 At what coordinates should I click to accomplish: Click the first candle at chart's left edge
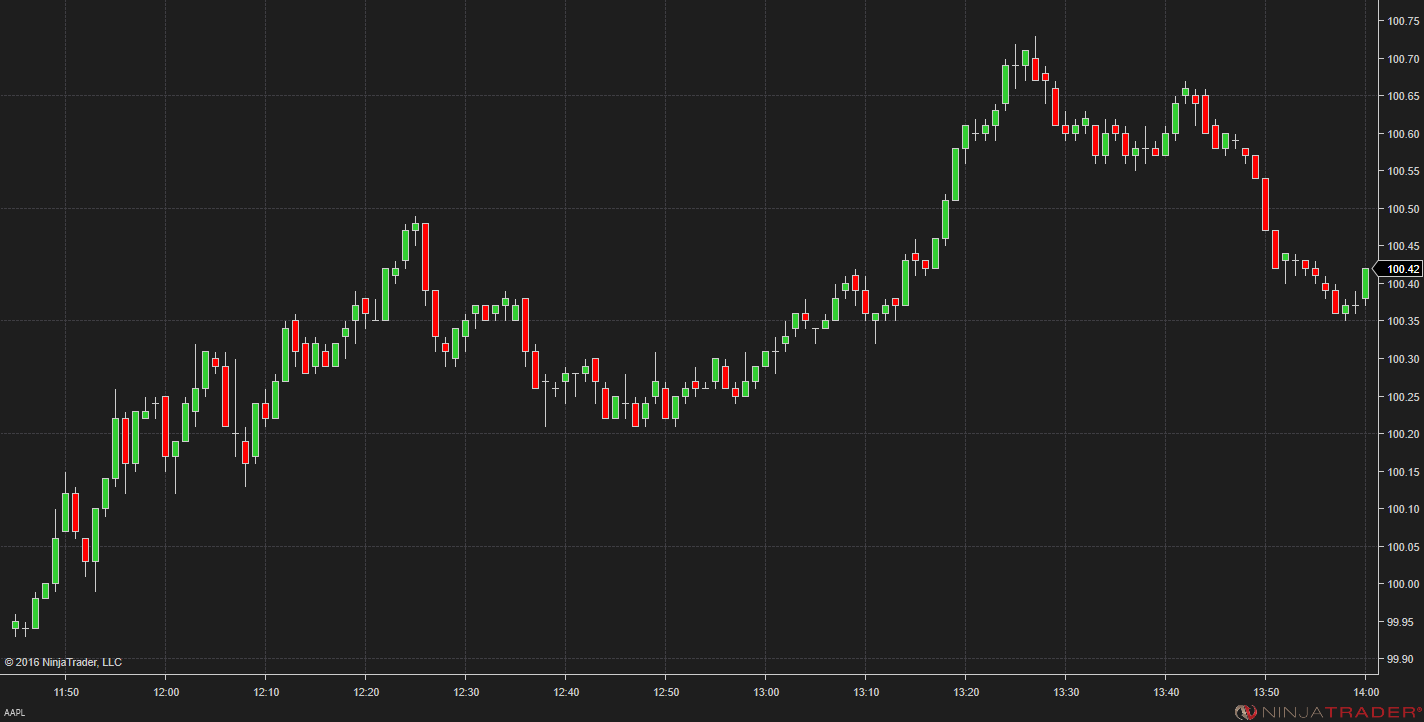pos(15,625)
